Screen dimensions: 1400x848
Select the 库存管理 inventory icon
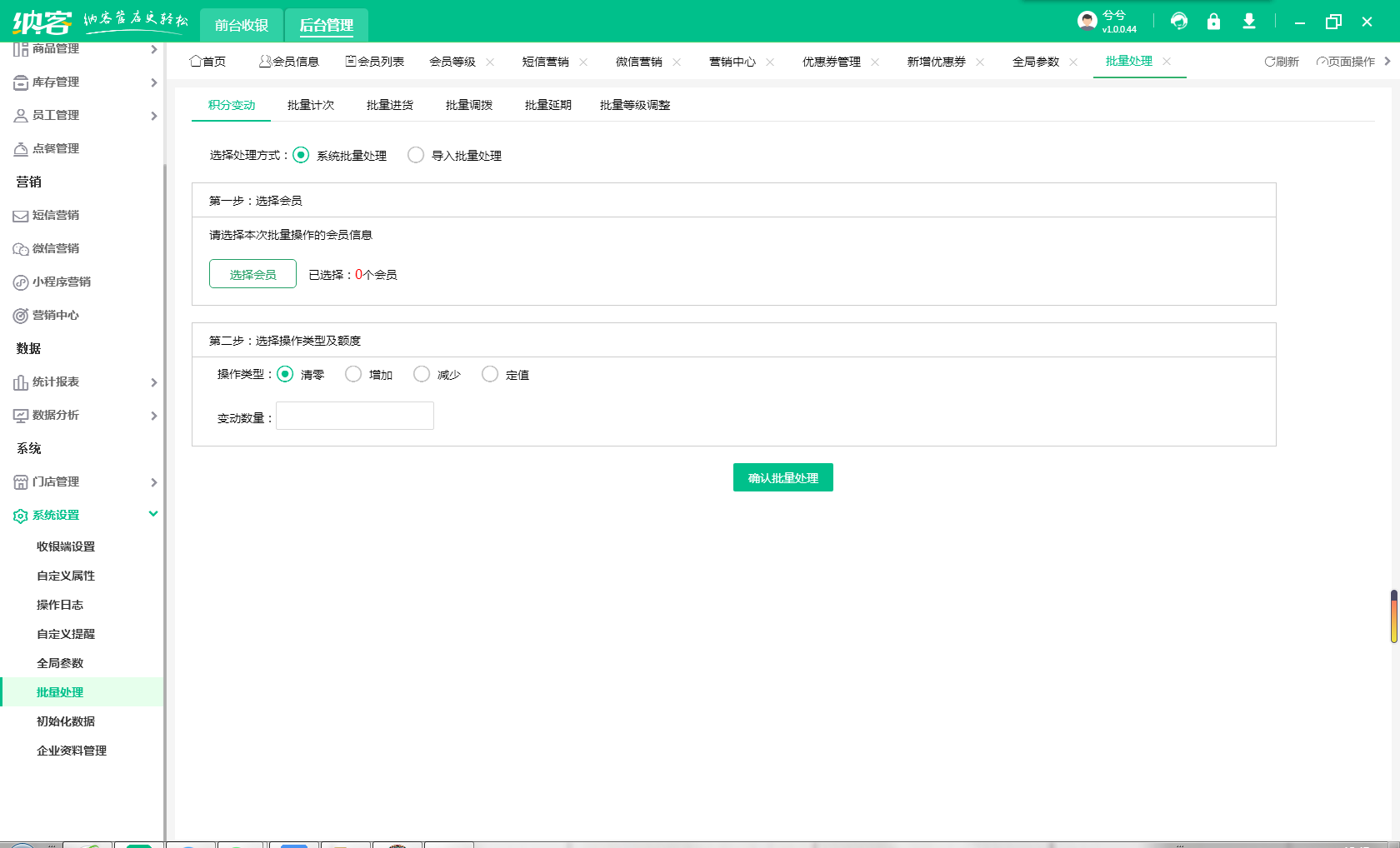[20, 82]
